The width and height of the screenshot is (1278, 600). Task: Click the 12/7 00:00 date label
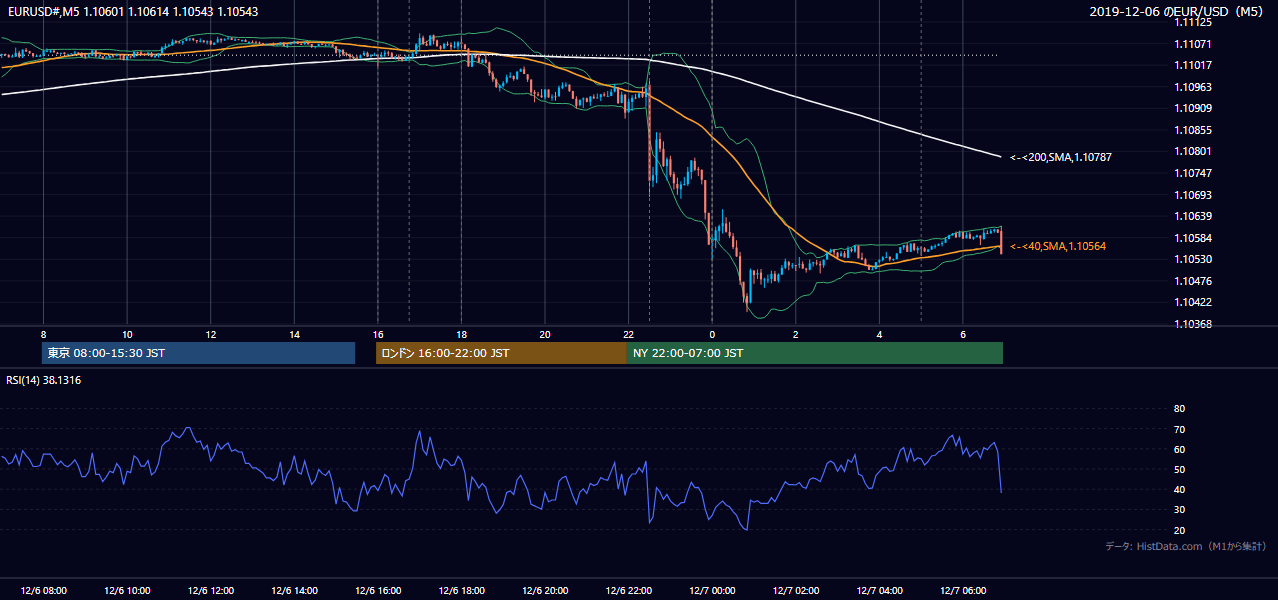[x=712, y=591]
